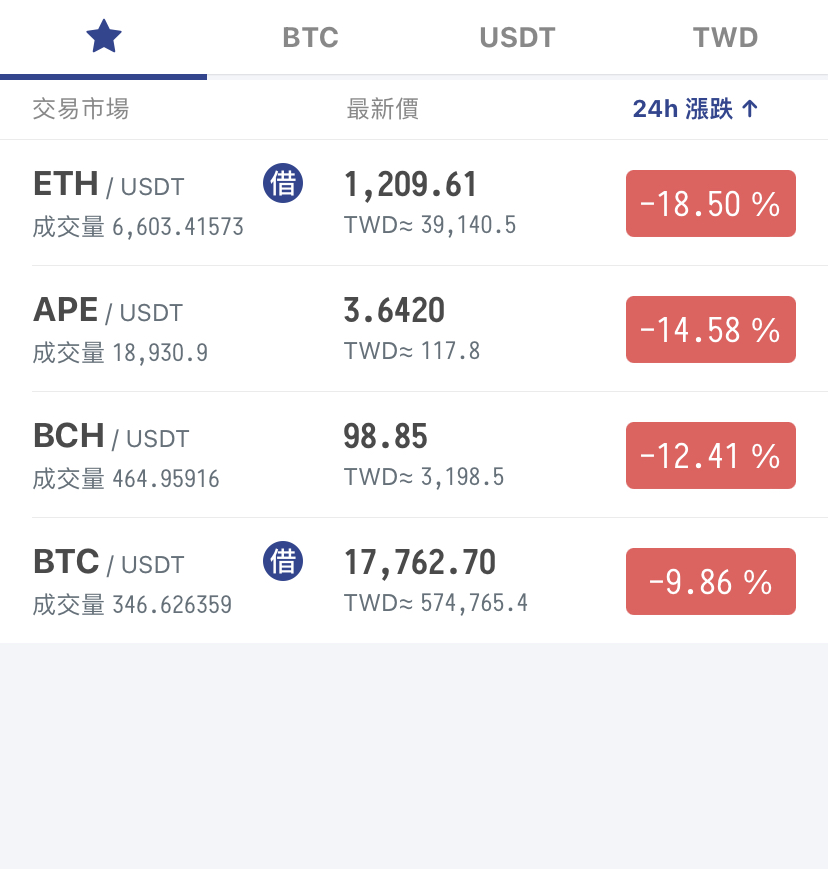This screenshot has width=828, height=869.
Task: Select the ETH price 1,209.61
Action: 410,185
